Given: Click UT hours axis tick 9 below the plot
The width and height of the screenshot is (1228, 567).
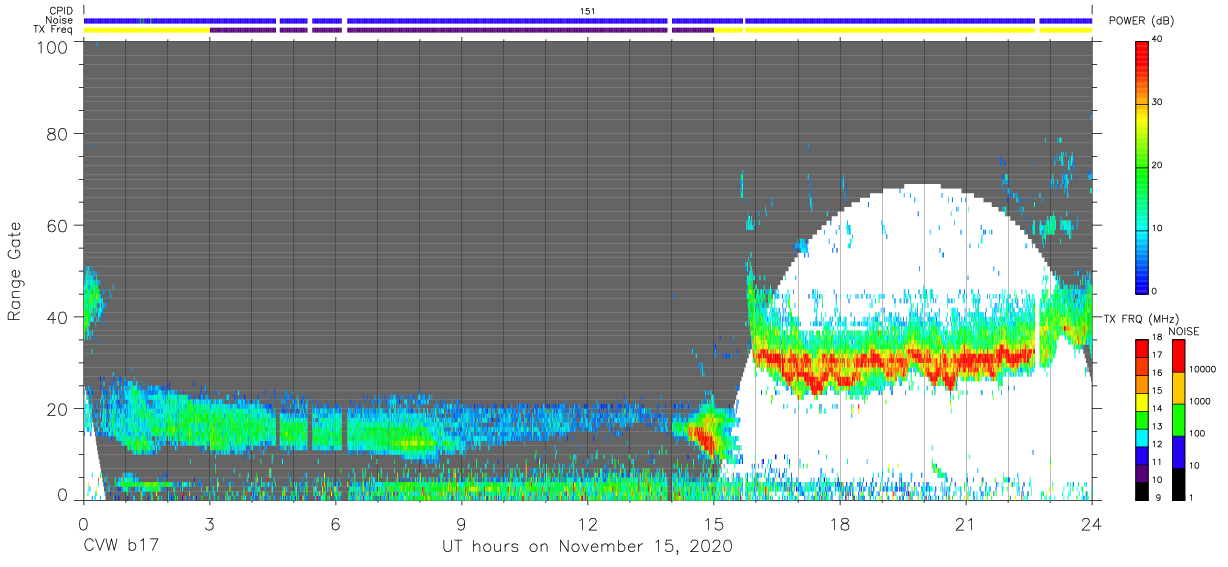Looking at the screenshot, I should [x=461, y=524].
